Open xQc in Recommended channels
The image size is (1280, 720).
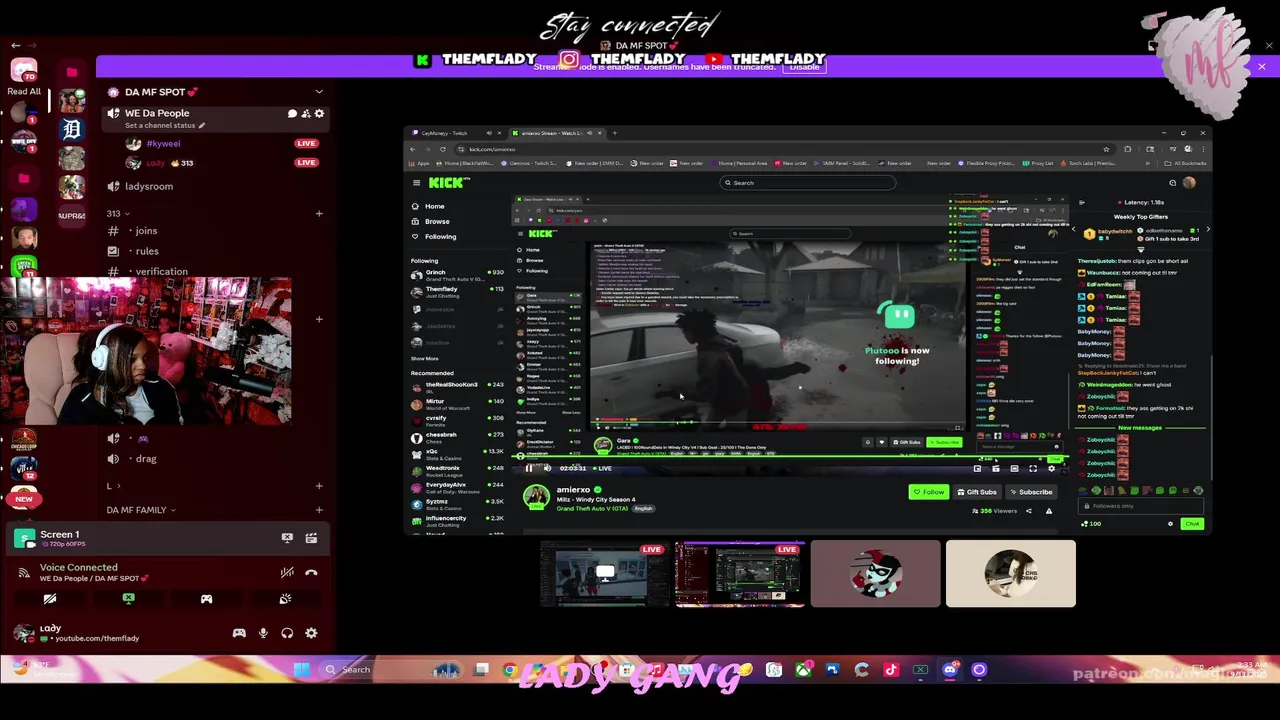457,452
